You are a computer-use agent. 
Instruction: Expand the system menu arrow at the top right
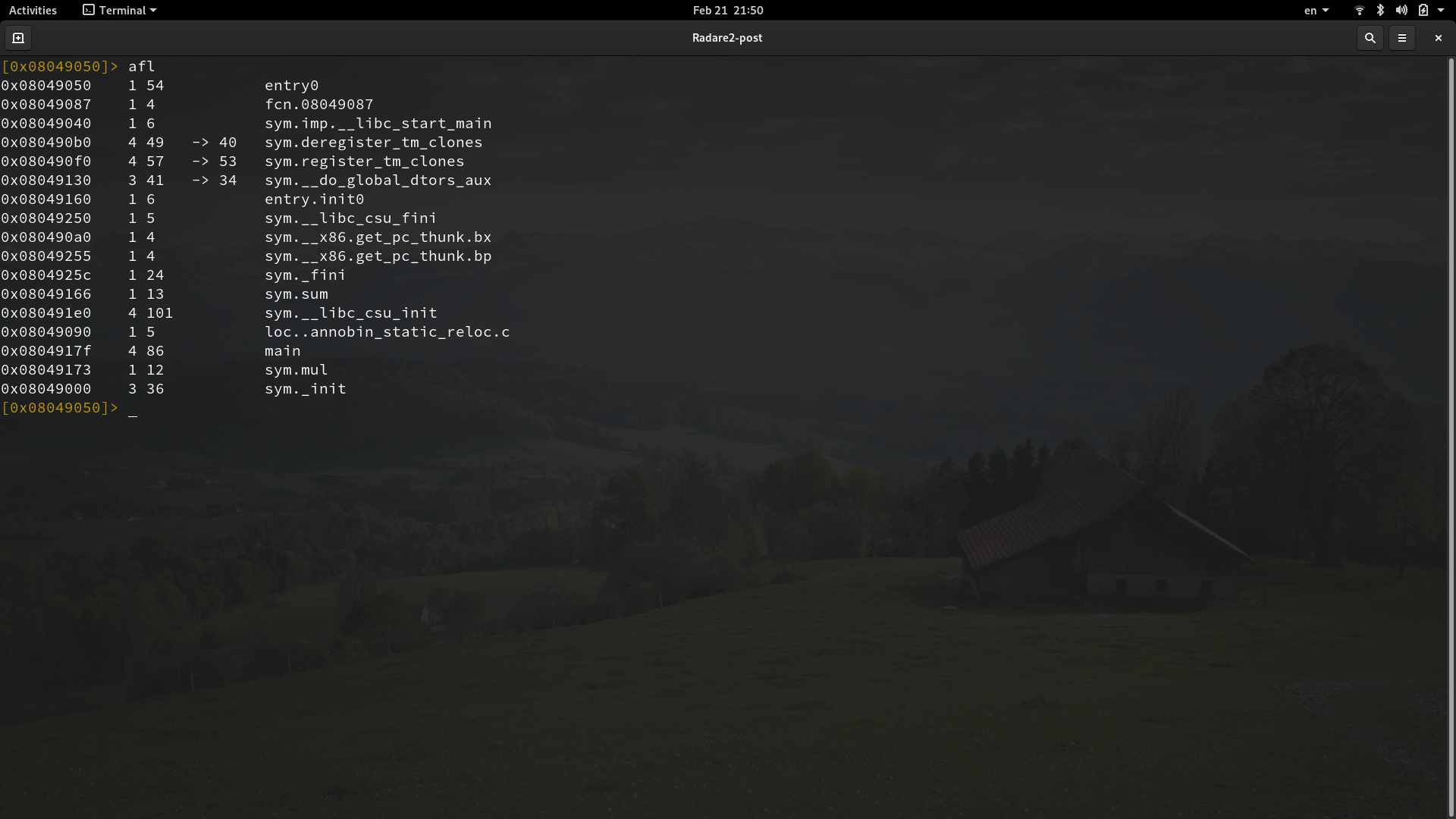[x=1441, y=11]
